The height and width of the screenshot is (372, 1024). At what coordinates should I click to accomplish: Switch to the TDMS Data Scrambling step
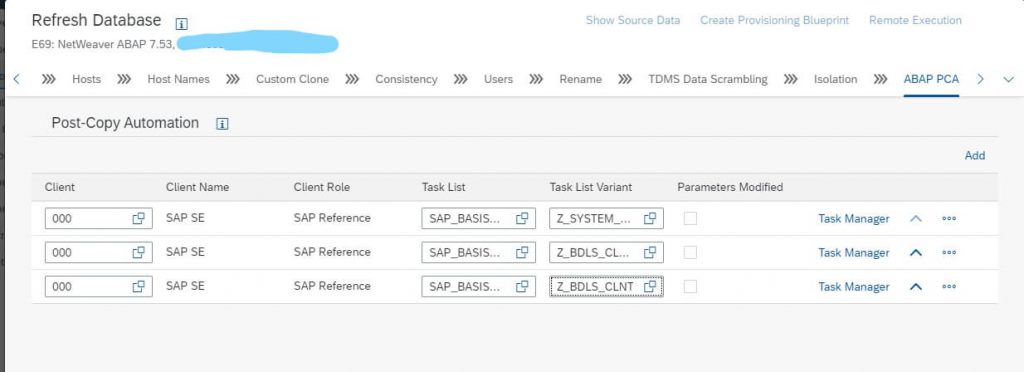click(708, 79)
